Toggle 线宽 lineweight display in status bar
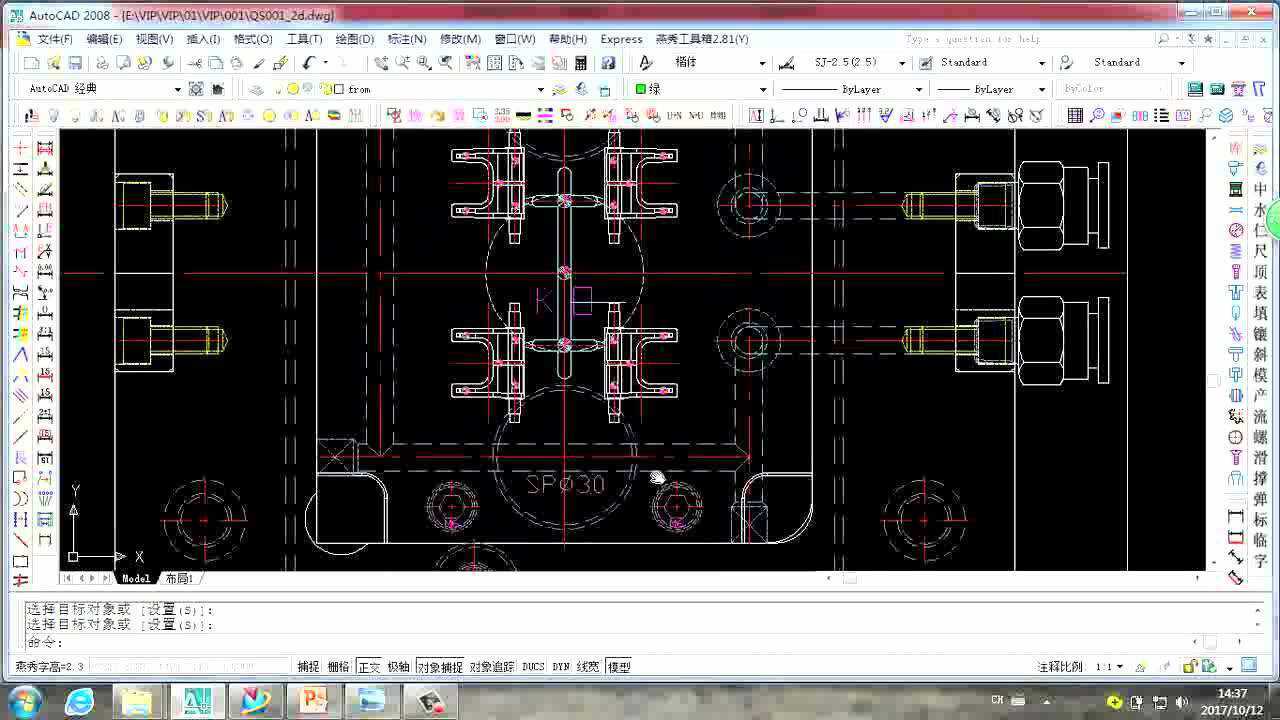Image resolution: width=1280 pixels, height=720 pixels. pos(588,667)
